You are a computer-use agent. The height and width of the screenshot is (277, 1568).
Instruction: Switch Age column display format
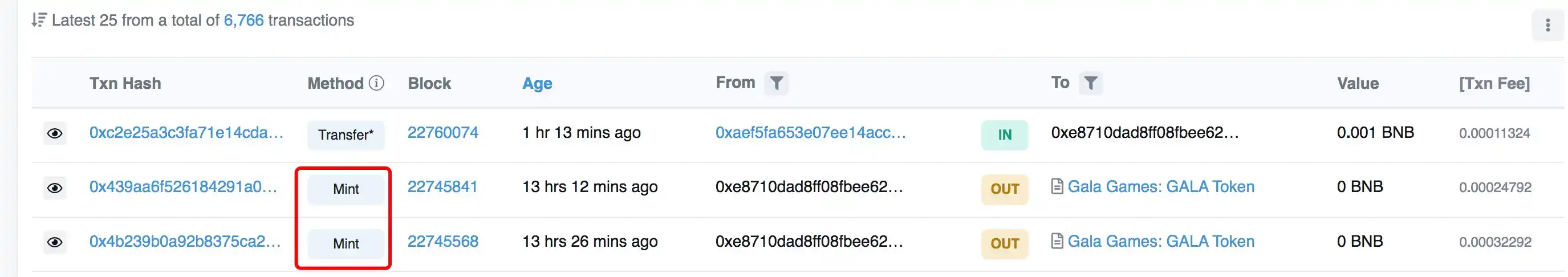537,83
